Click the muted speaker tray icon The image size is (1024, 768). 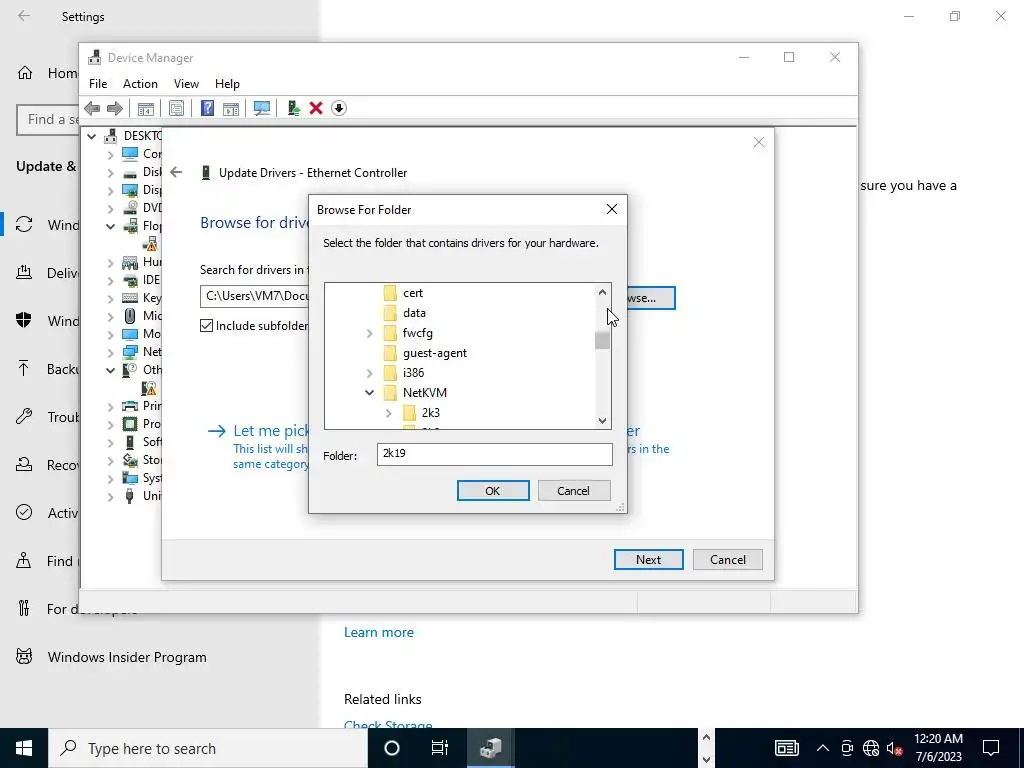coord(895,748)
